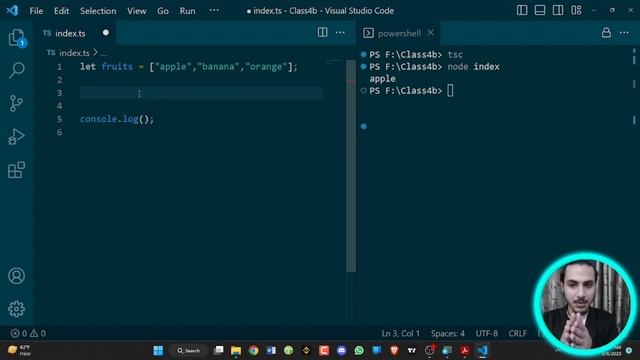Click the "console" text on line 5

click(x=98, y=119)
